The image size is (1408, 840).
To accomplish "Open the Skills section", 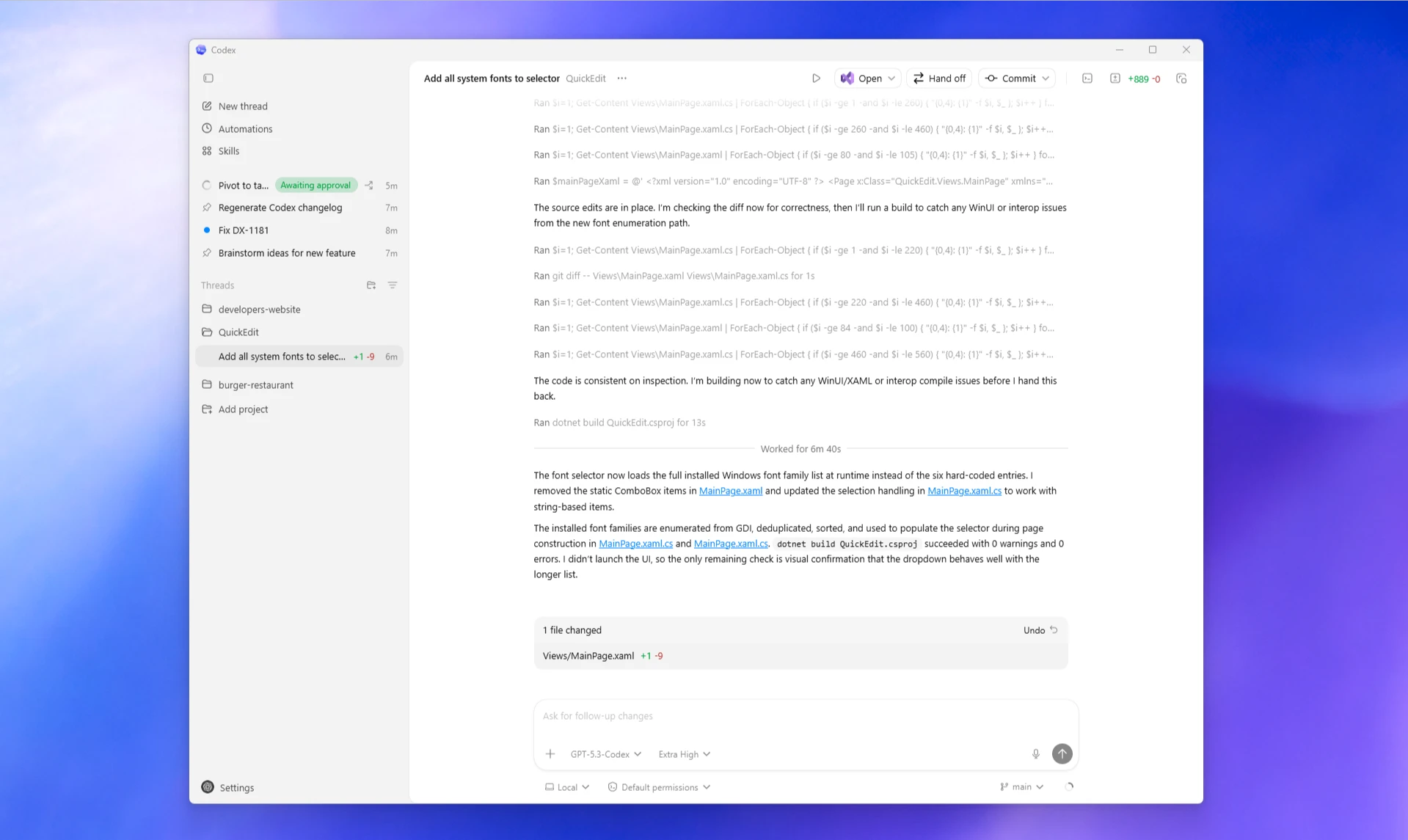I will (x=230, y=151).
